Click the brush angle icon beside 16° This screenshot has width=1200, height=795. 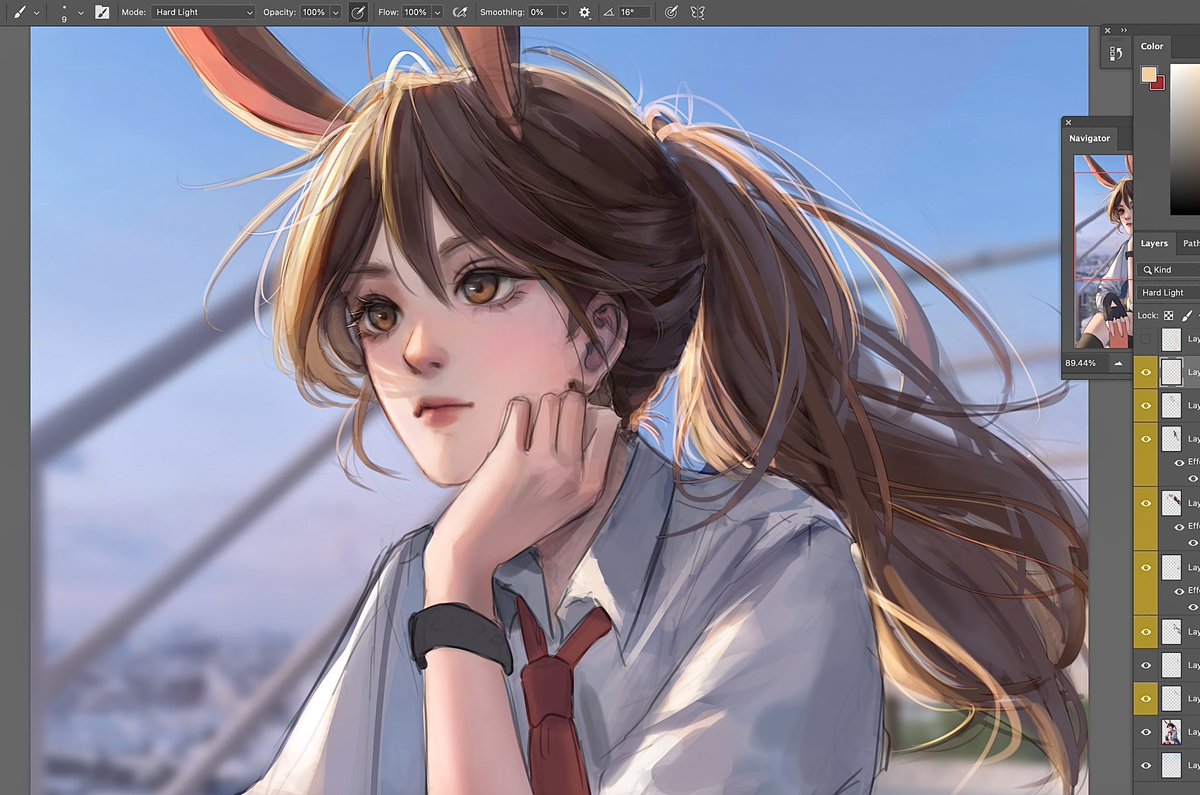609,13
